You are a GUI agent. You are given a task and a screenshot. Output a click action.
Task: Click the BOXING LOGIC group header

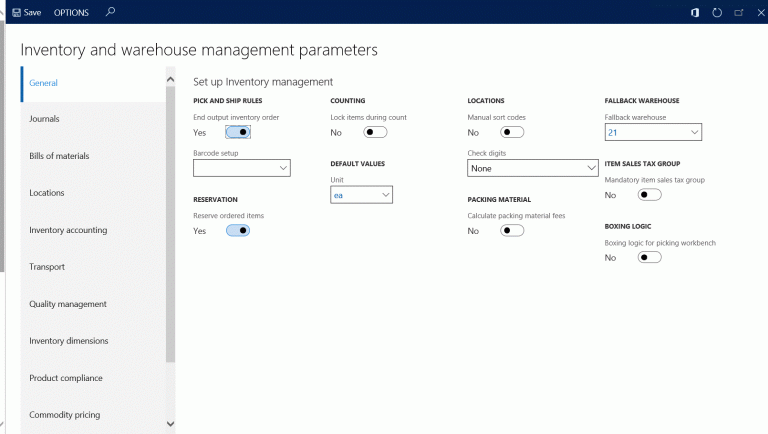(628, 226)
